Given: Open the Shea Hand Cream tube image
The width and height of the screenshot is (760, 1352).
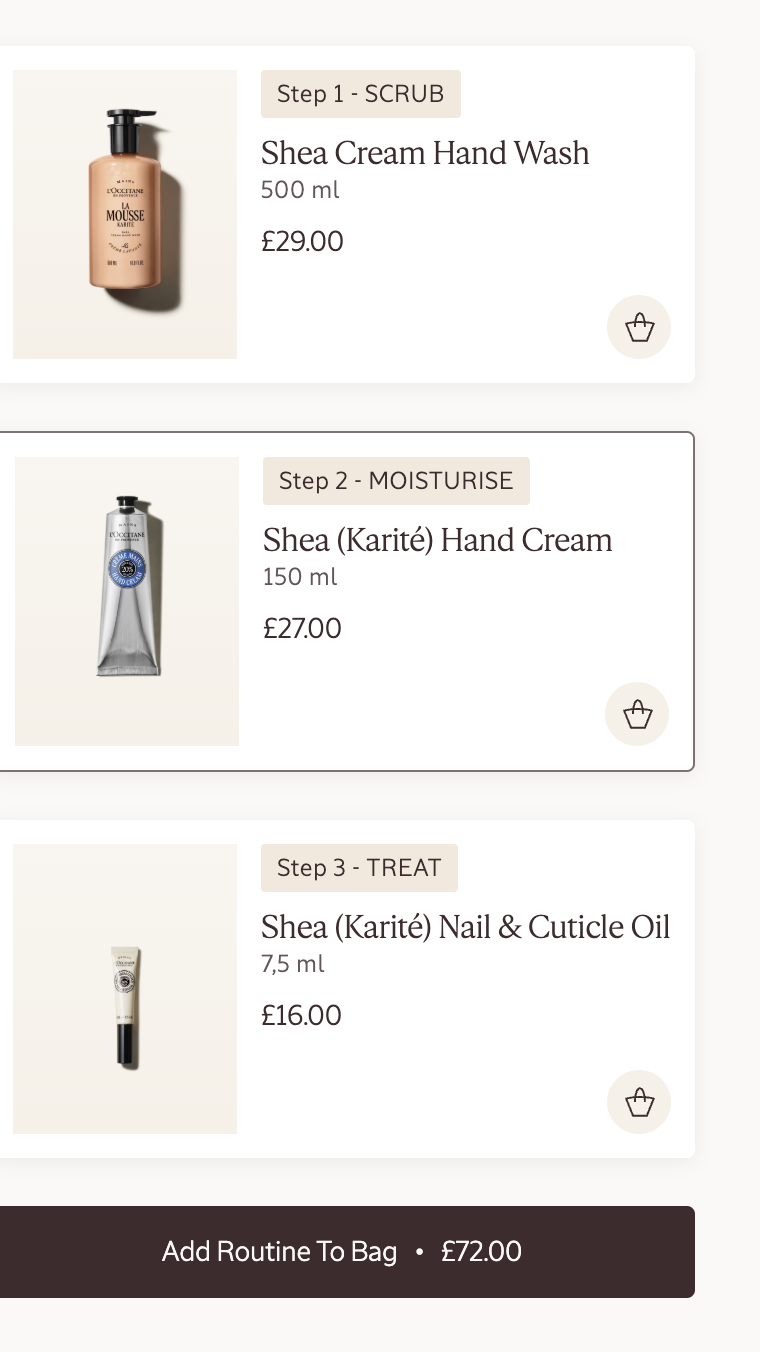Looking at the screenshot, I should 127,601.
